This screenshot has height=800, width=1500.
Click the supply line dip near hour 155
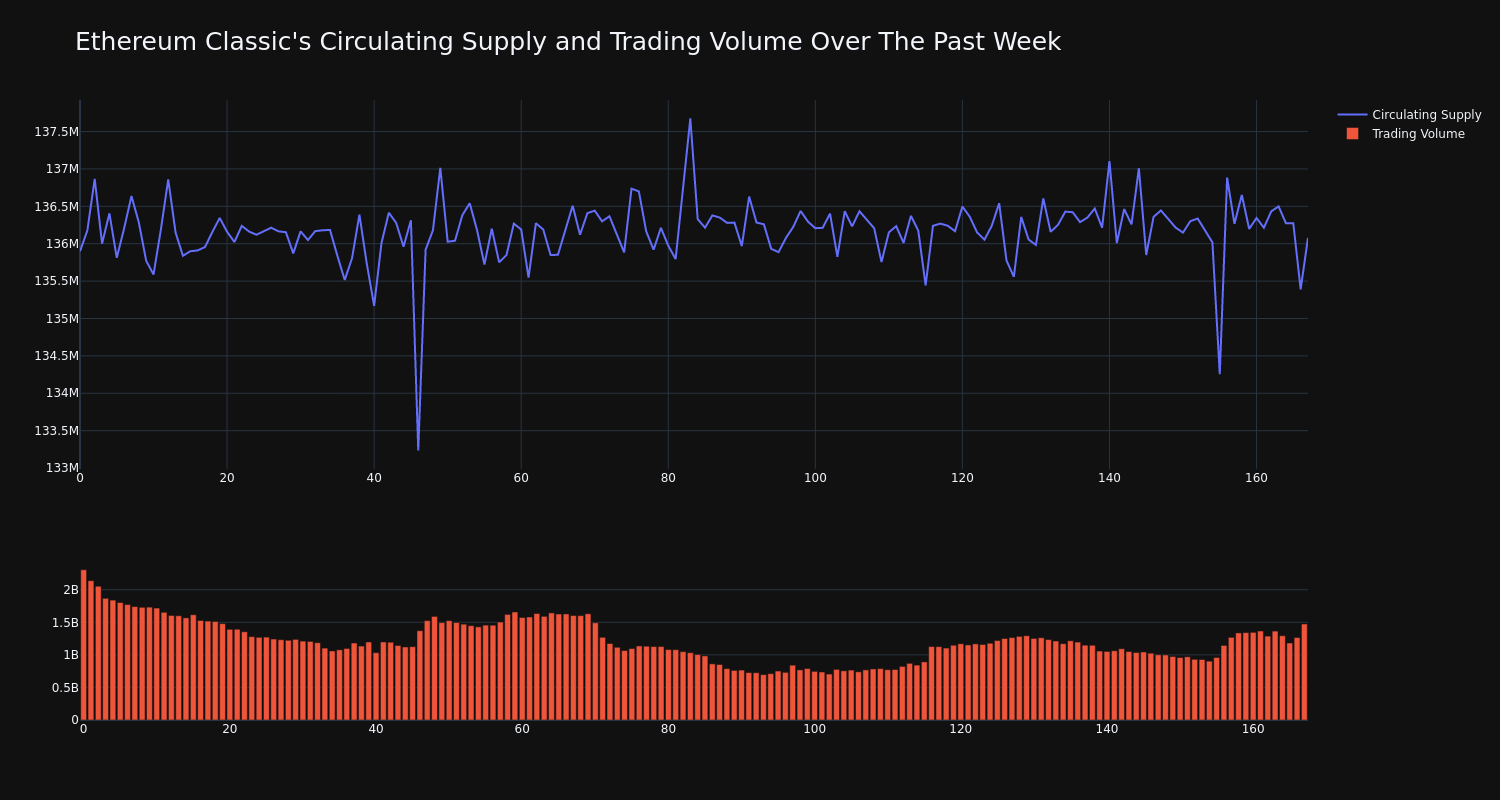1219,373
